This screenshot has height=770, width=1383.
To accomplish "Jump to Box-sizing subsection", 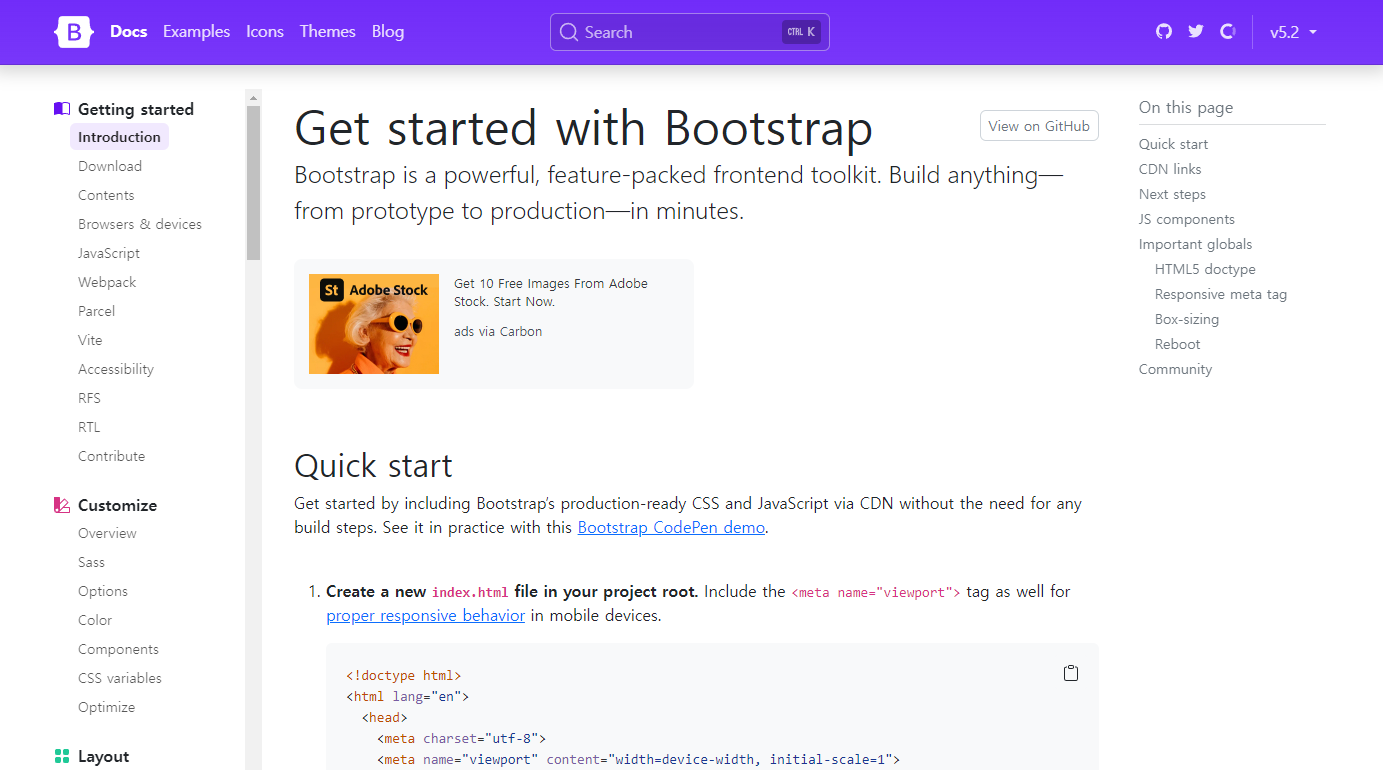I will [1187, 319].
